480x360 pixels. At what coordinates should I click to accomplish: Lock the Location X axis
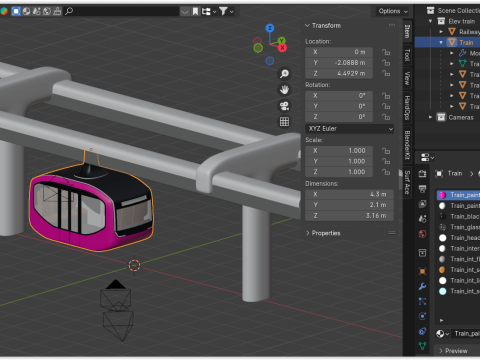pyautogui.click(x=386, y=52)
